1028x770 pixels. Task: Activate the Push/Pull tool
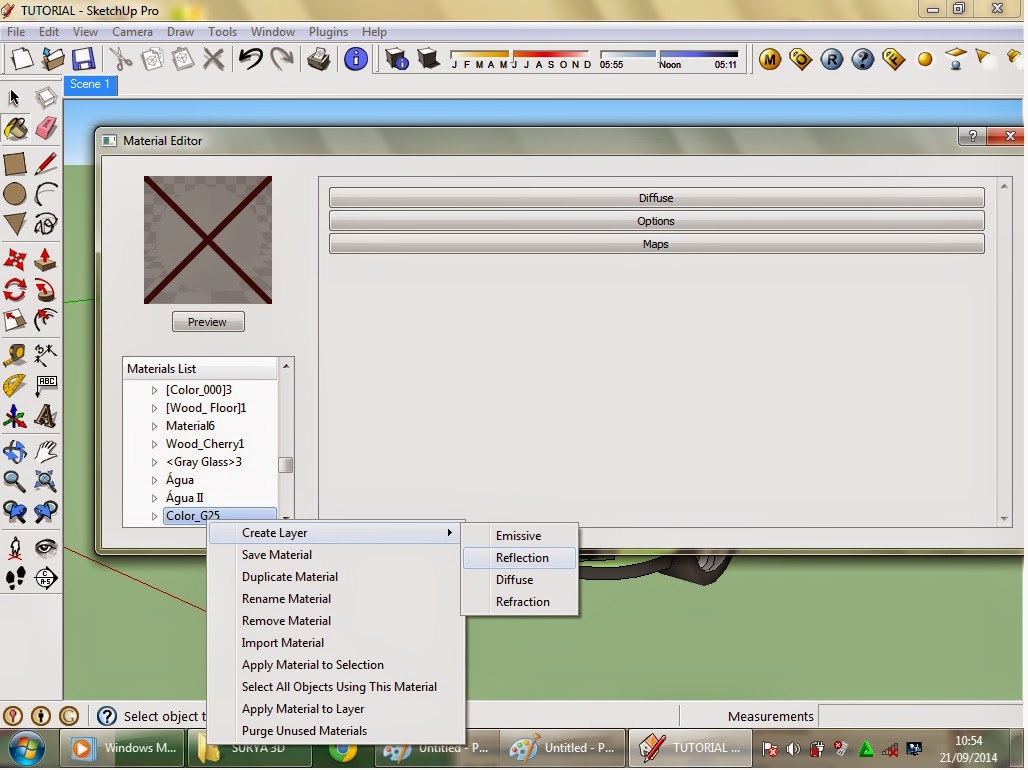[x=45, y=259]
